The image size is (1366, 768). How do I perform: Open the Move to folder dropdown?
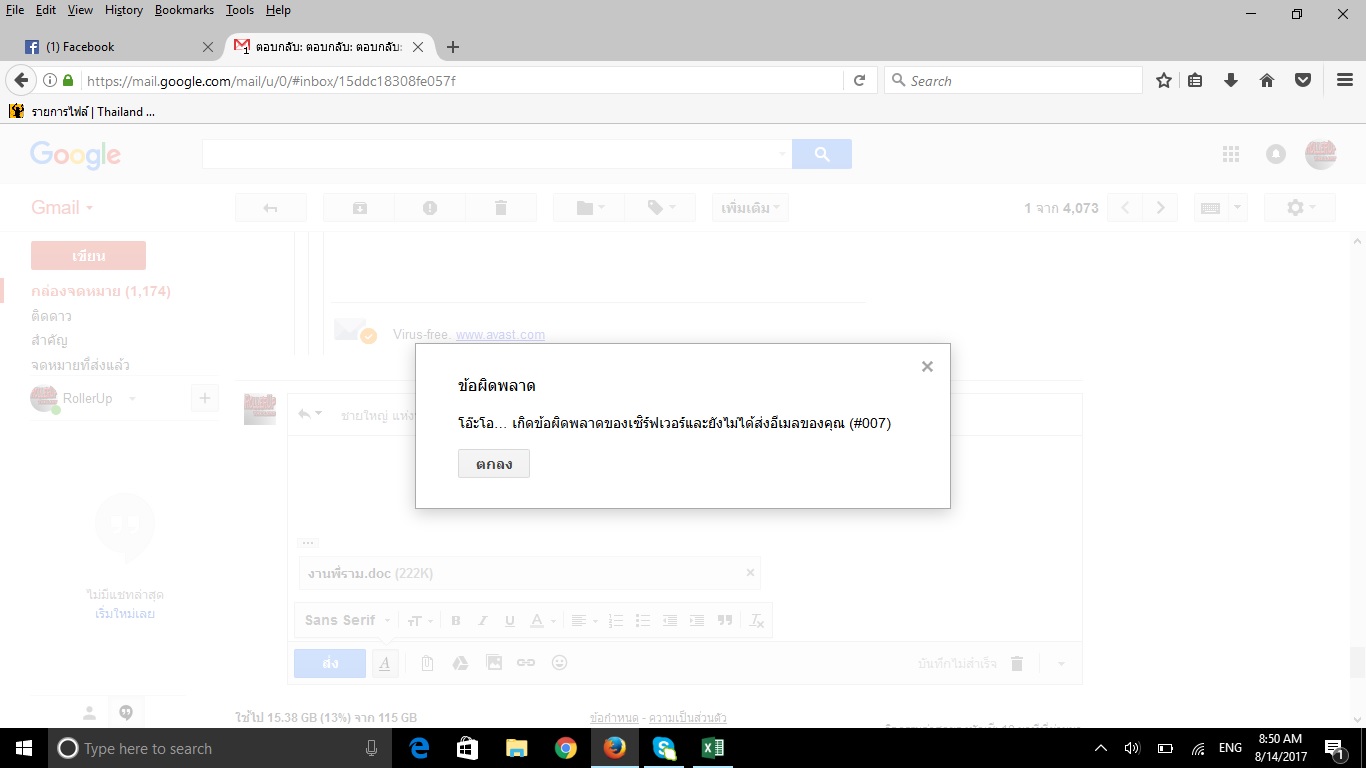point(588,208)
